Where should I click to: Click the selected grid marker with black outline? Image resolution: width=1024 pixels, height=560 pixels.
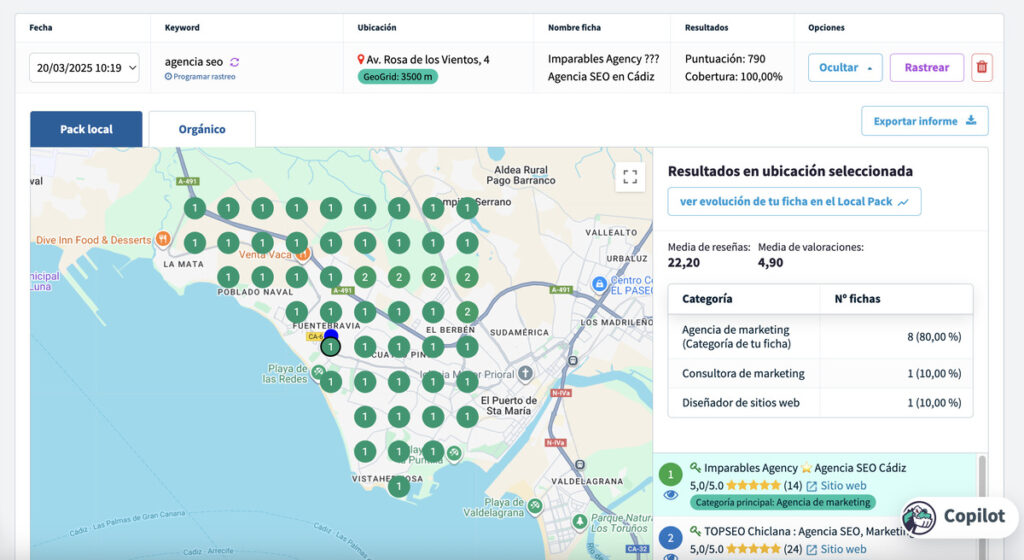tap(331, 347)
